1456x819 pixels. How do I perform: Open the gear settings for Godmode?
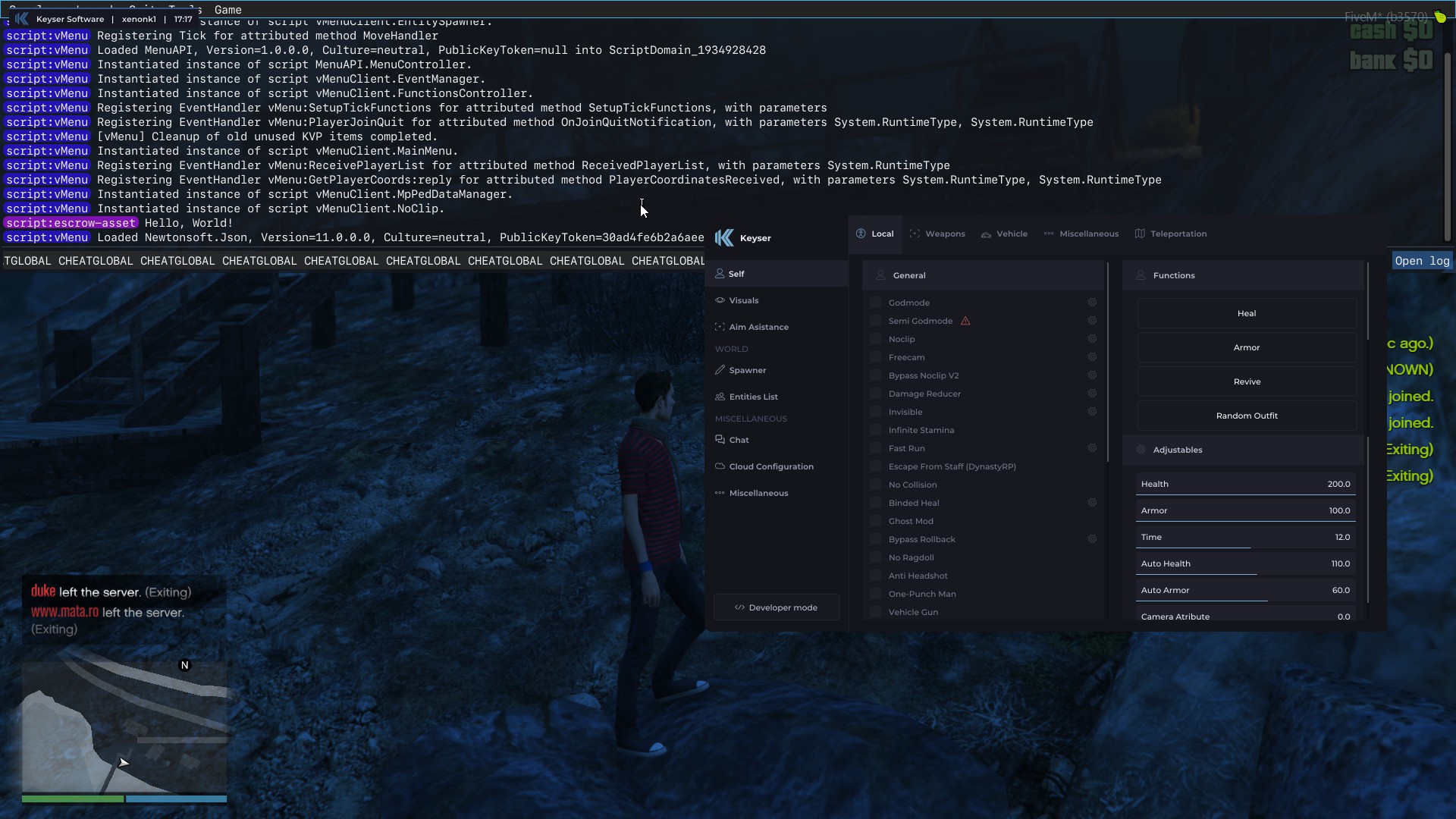(x=1092, y=303)
